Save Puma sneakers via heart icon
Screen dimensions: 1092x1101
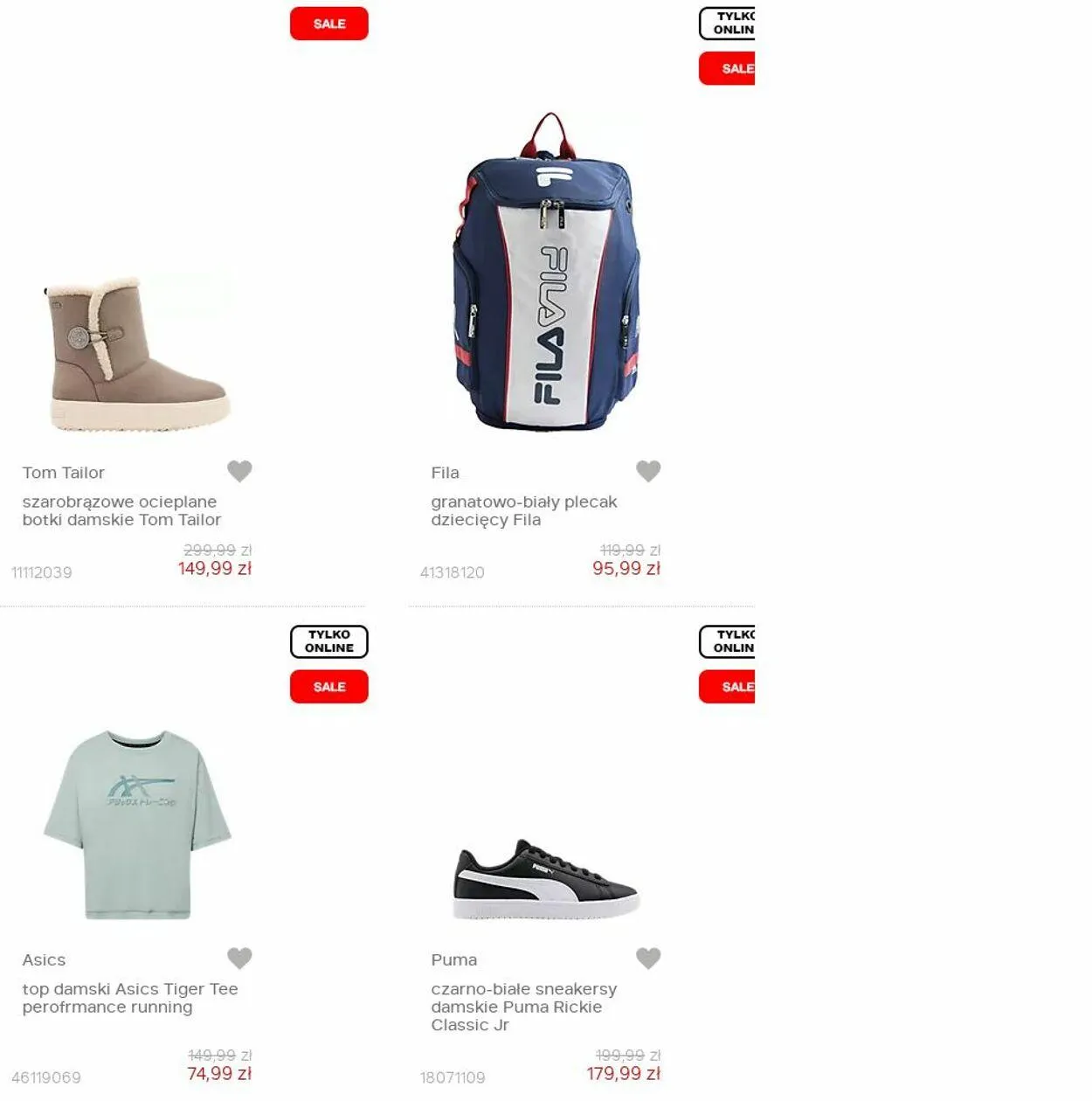tap(648, 959)
